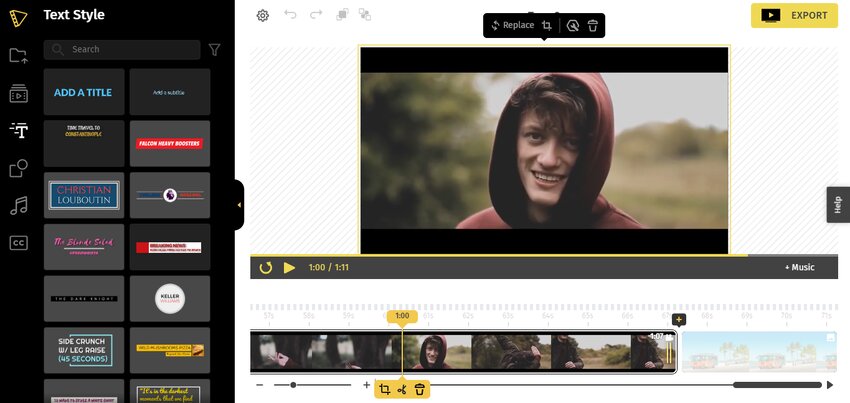Zoom in the timeline with plus
The height and width of the screenshot is (403, 850).
click(366, 385)
